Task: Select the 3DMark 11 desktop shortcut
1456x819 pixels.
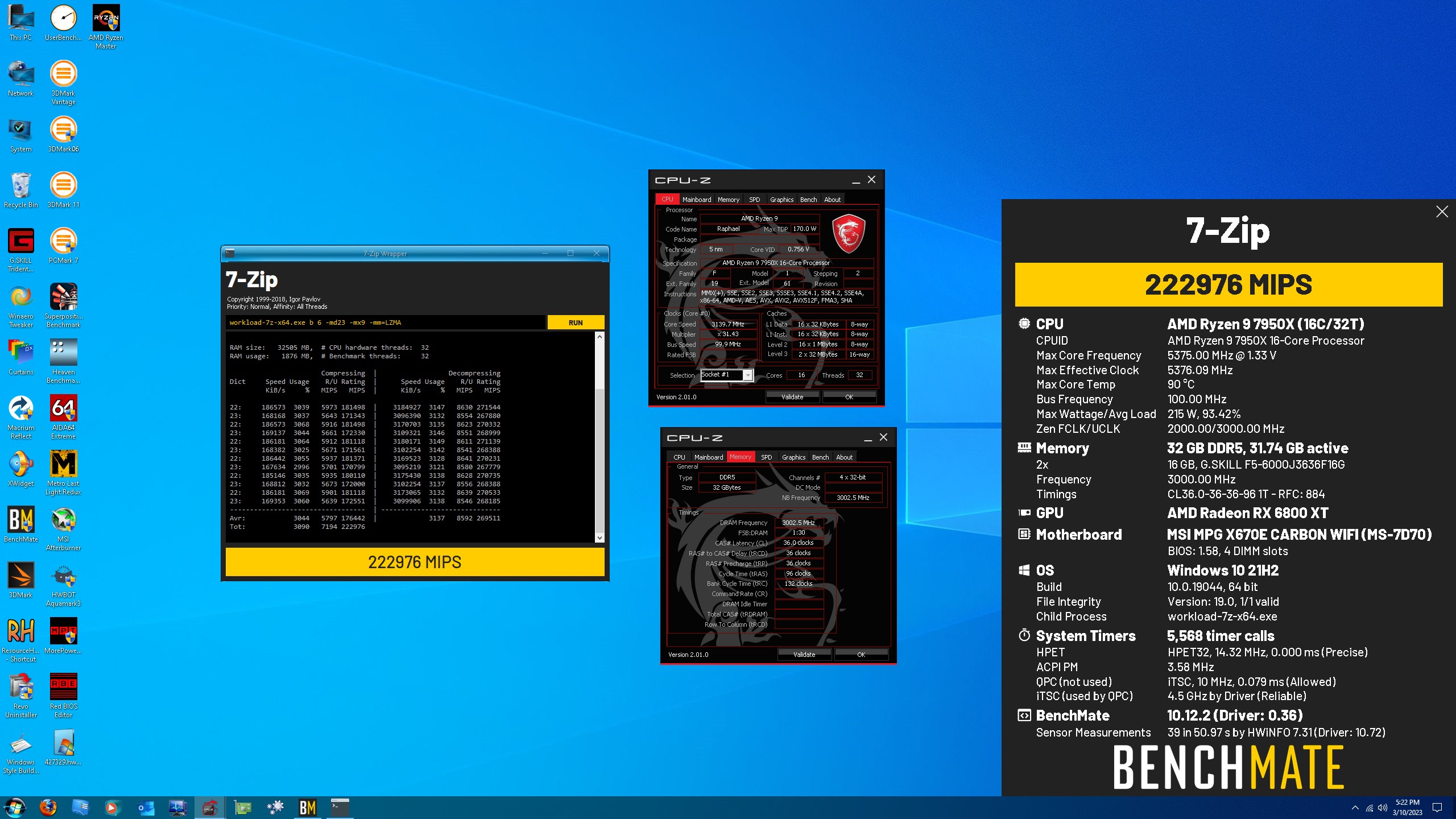Action: point(63,191)
